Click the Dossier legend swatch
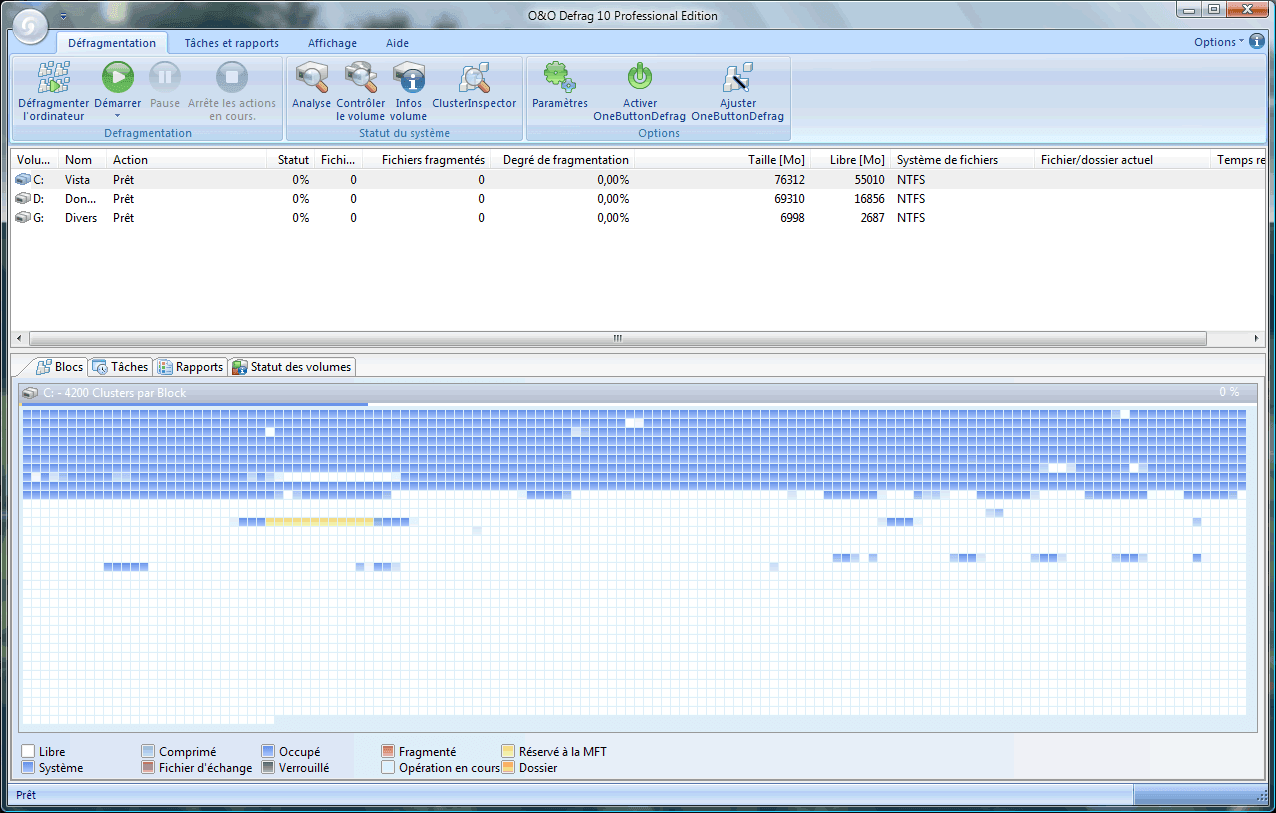This screenshot has width=1276, height=813. [x=508, y=768]
